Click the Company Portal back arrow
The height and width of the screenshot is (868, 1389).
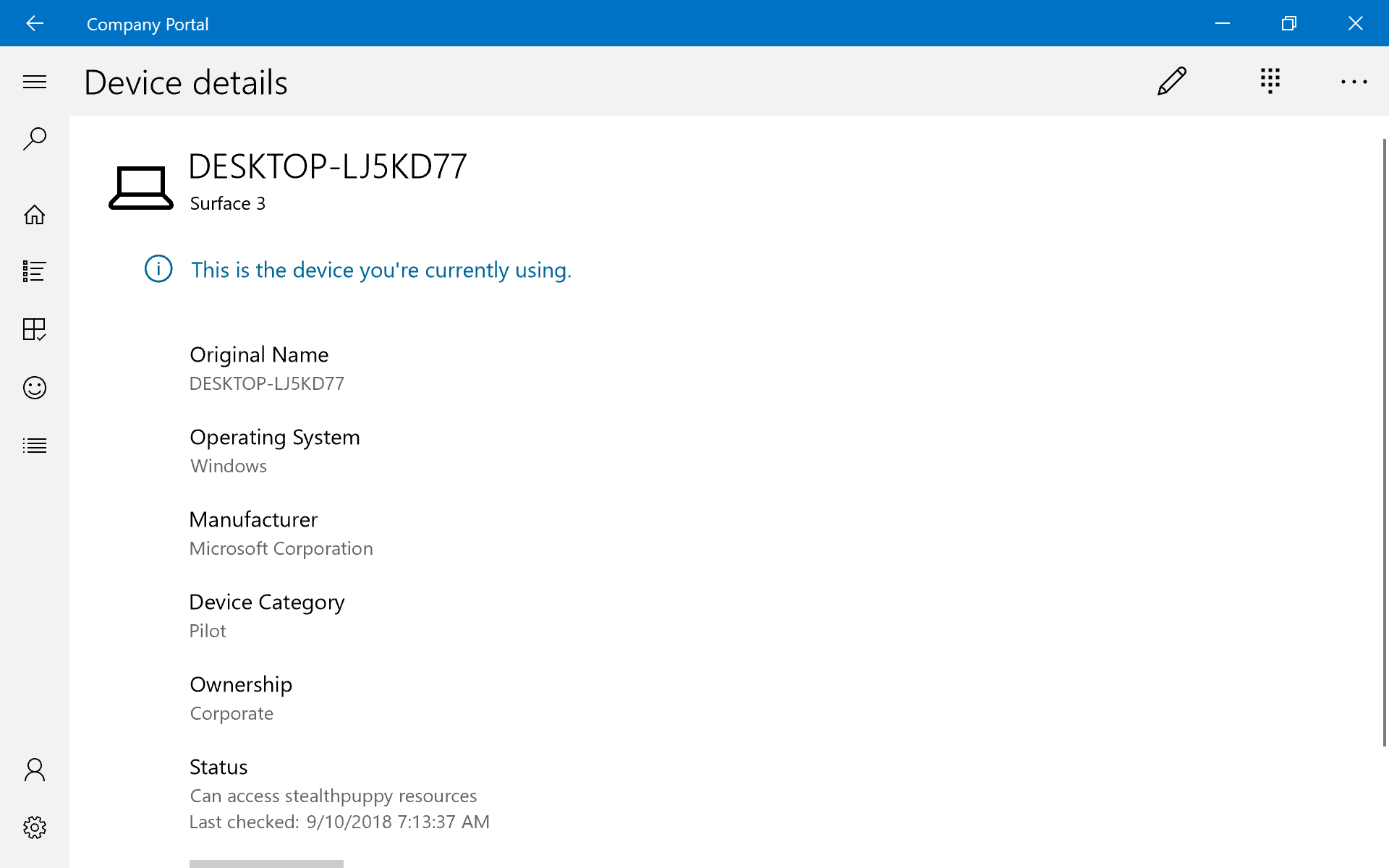pos(34,23)
